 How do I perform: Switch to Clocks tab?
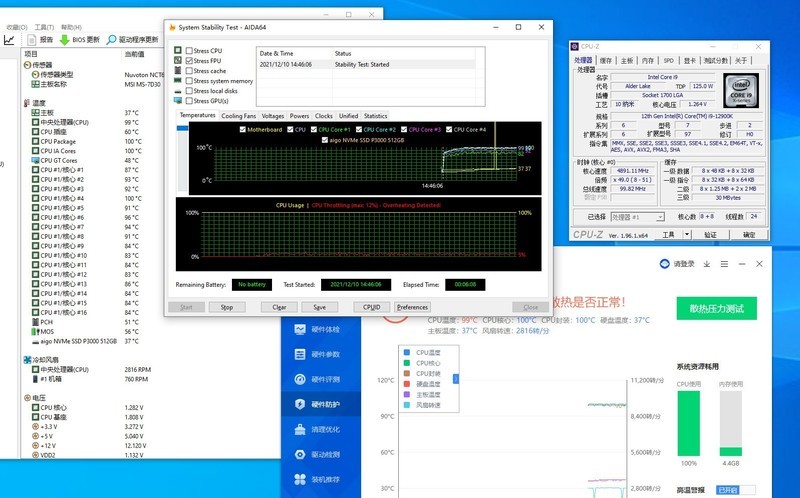[x=324, y=116]
